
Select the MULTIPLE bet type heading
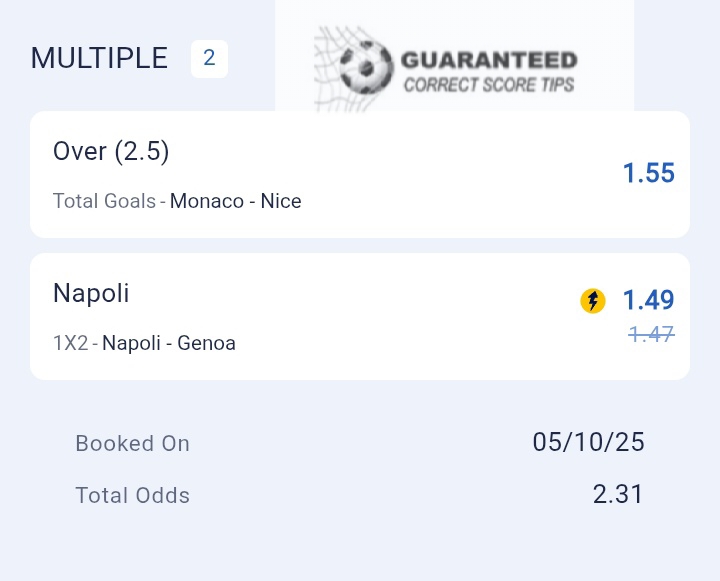pyautogui.click(x=99, y=58)
